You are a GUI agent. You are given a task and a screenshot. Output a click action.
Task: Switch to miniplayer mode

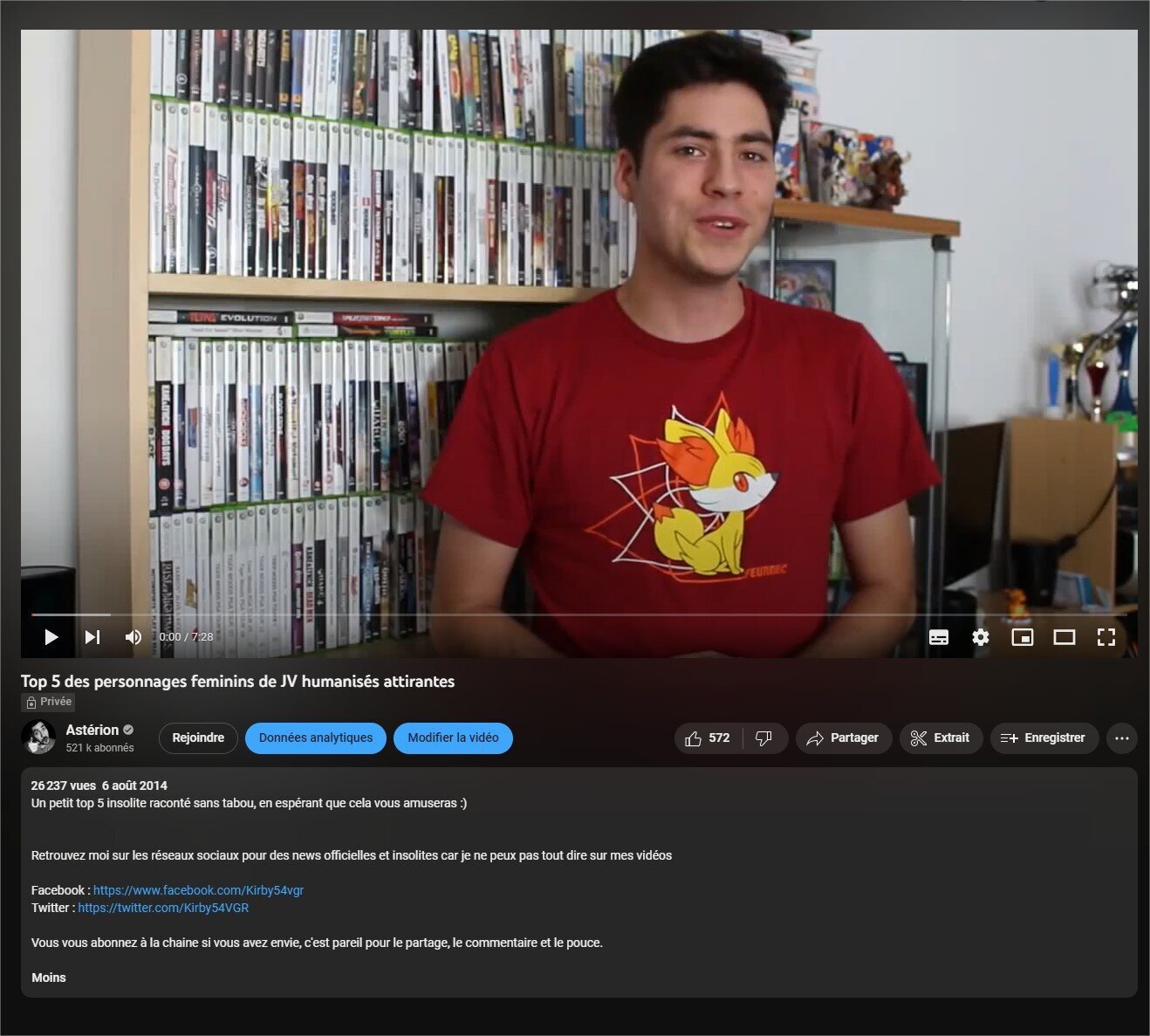1023,637
